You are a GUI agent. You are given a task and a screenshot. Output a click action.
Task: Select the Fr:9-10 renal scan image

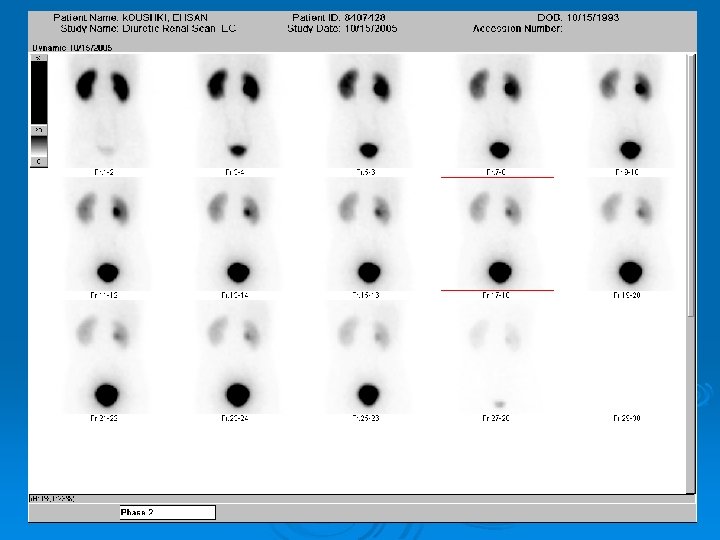[x=628, y=110]
